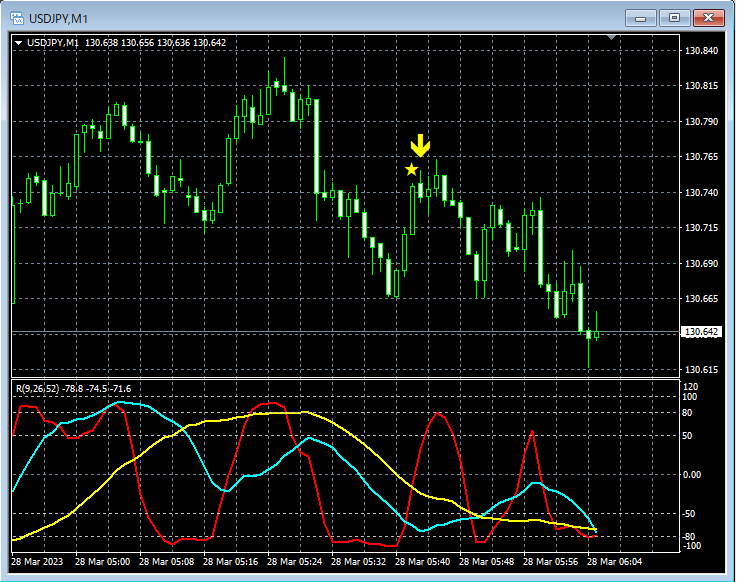Click the 28 Mar 05:08 time label
The width and height of the screenshot is (737, 582).
click(x=166, y=562)
